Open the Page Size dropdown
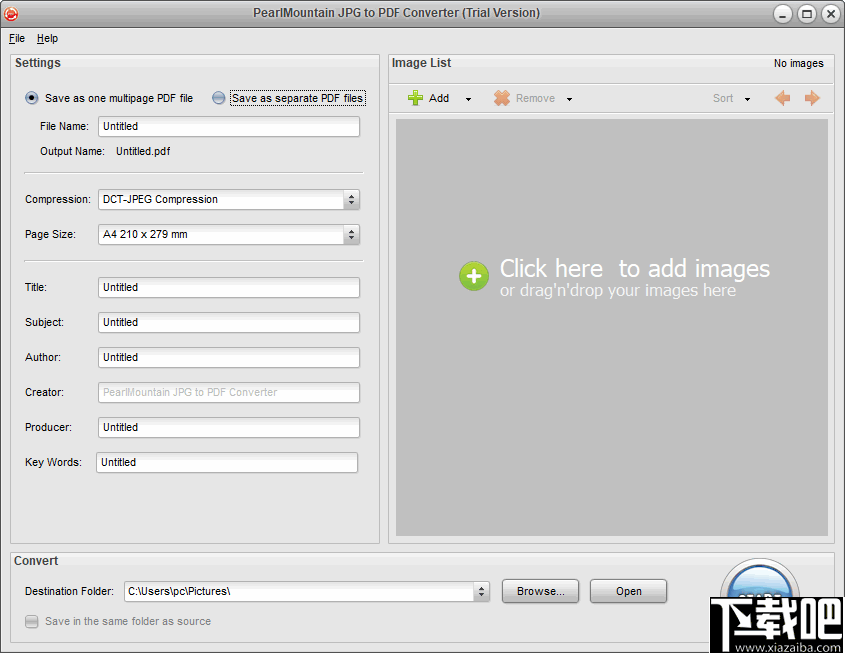Image resolution: width=845 pixels, height=653 pixels. 351,235
